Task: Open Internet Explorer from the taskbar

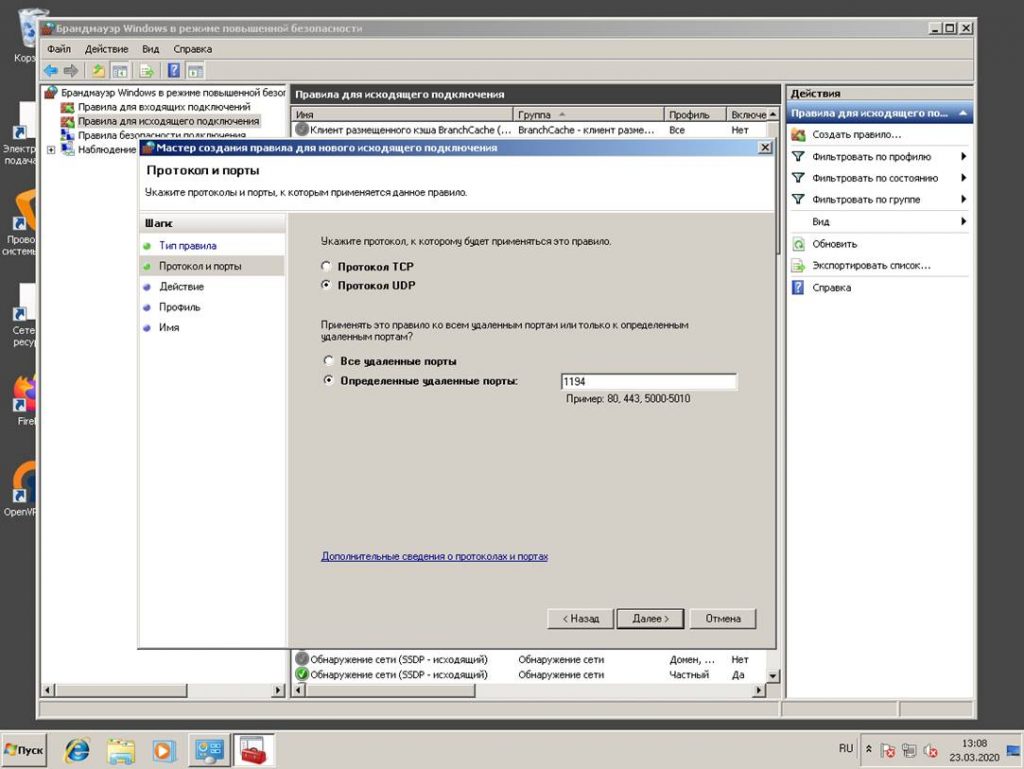Action: pos(77,750)
